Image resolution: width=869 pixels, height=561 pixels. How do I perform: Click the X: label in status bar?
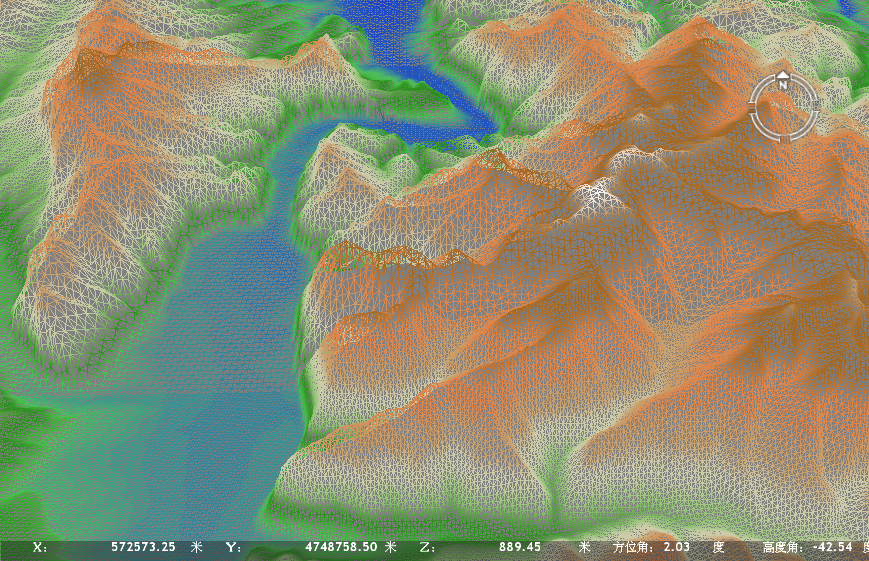tap(40, 547)
